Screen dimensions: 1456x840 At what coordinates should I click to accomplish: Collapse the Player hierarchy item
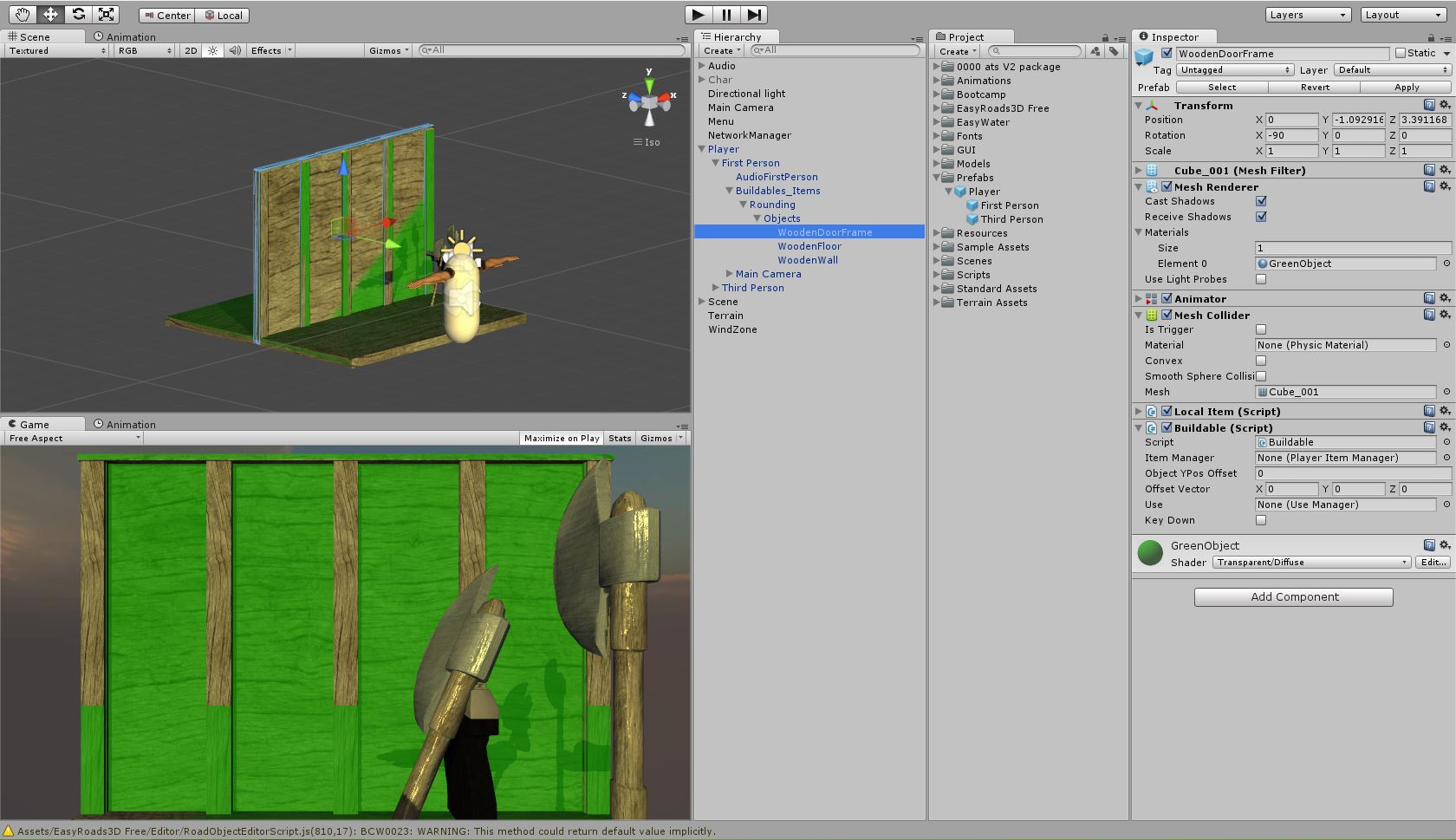[x=703, y=149]
